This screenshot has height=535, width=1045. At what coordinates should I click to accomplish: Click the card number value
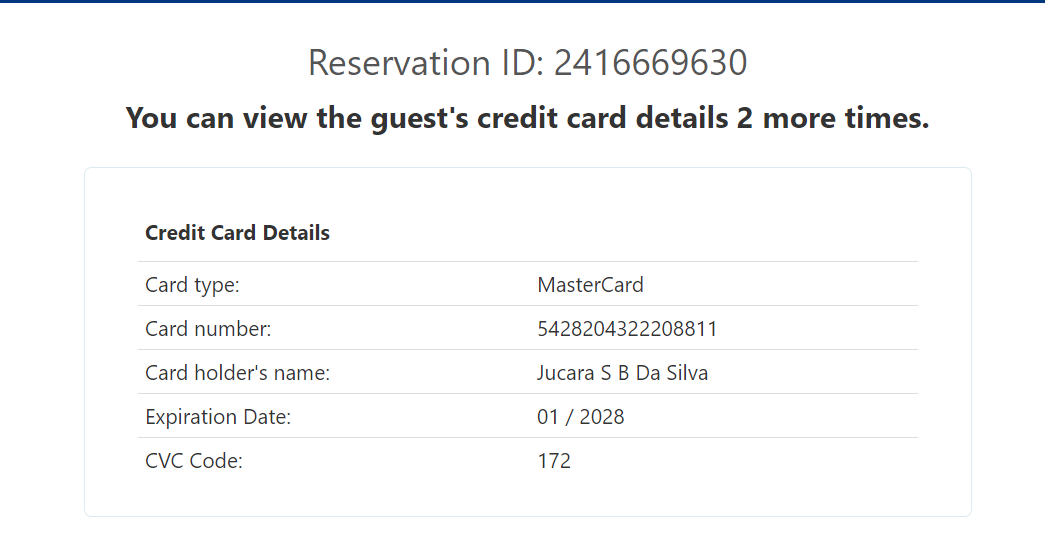[627, 329]
